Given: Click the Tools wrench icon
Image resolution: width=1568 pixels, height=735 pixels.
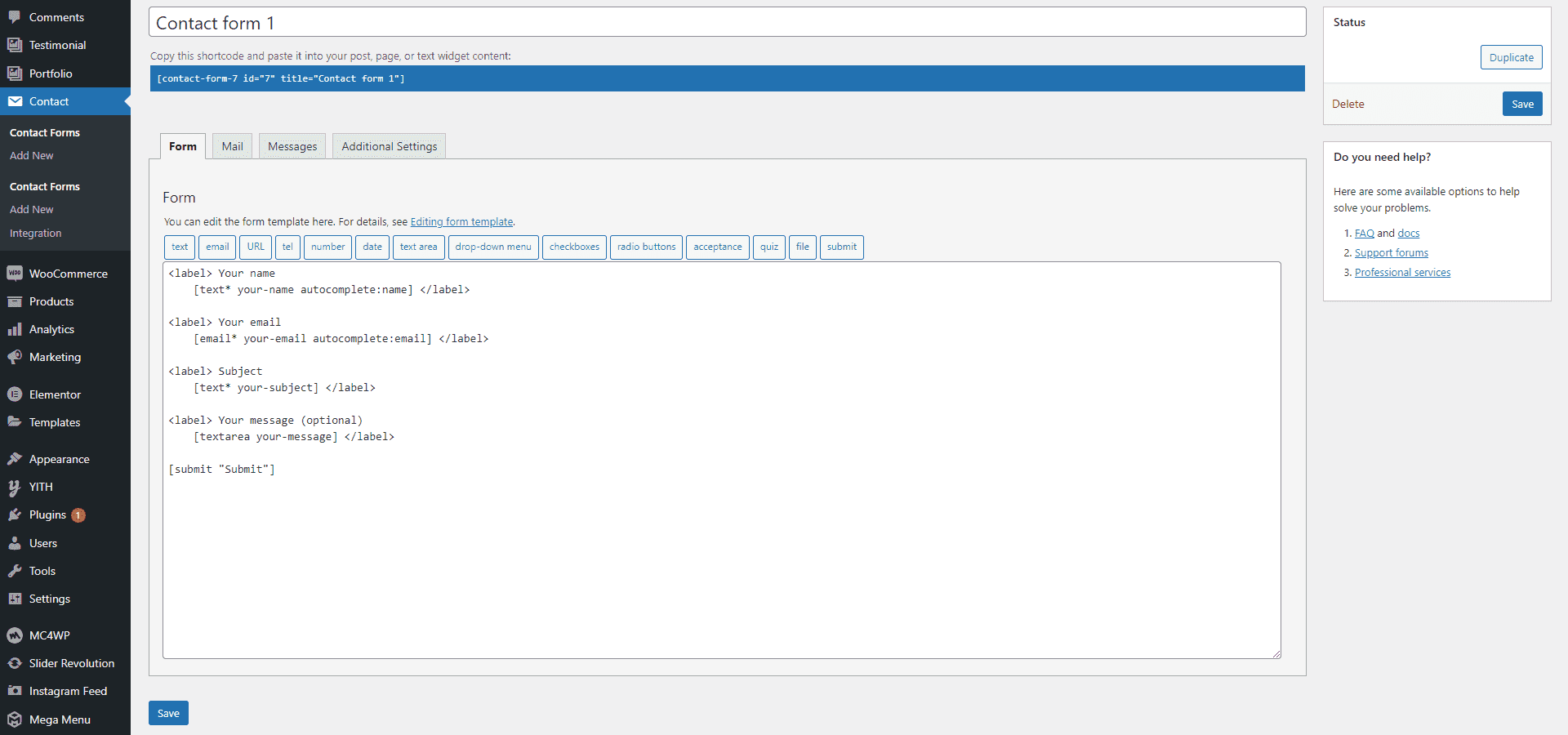Looking at the screenshot, I should click(15, 571).
